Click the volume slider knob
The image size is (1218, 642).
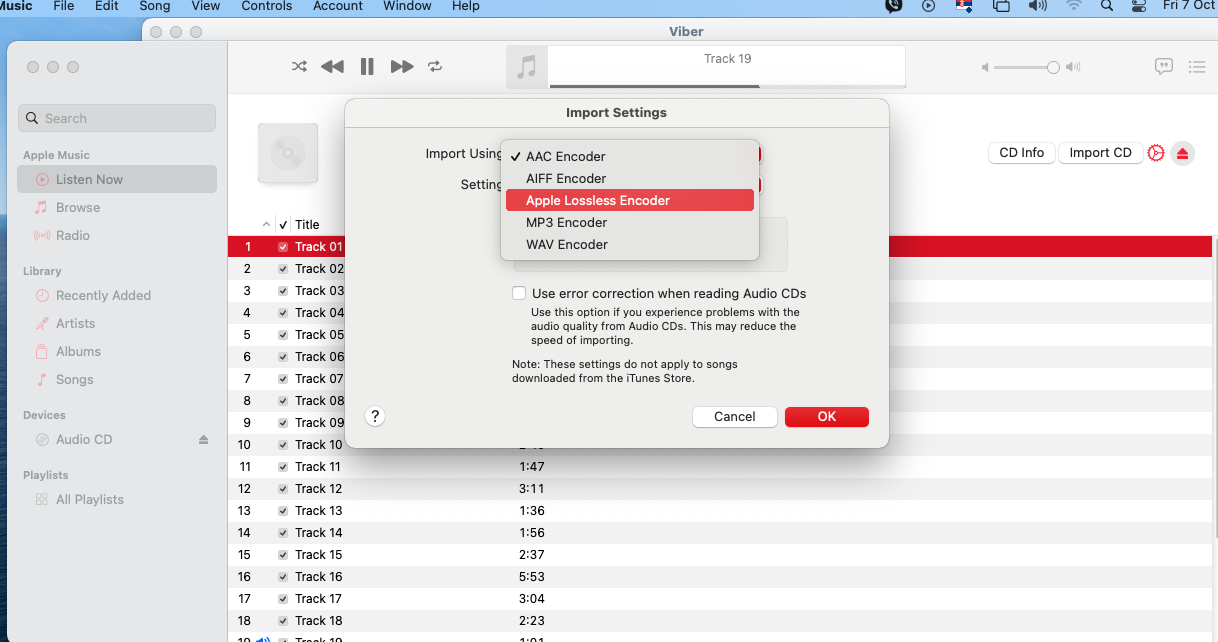pos(1053,67)
